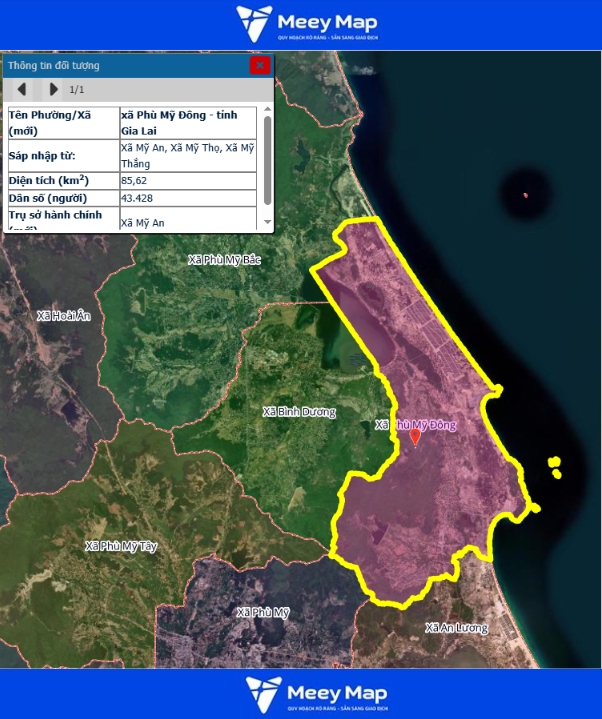Click the Meey Map logo in bottom banner
602x719 pixels.
(300, 694)
